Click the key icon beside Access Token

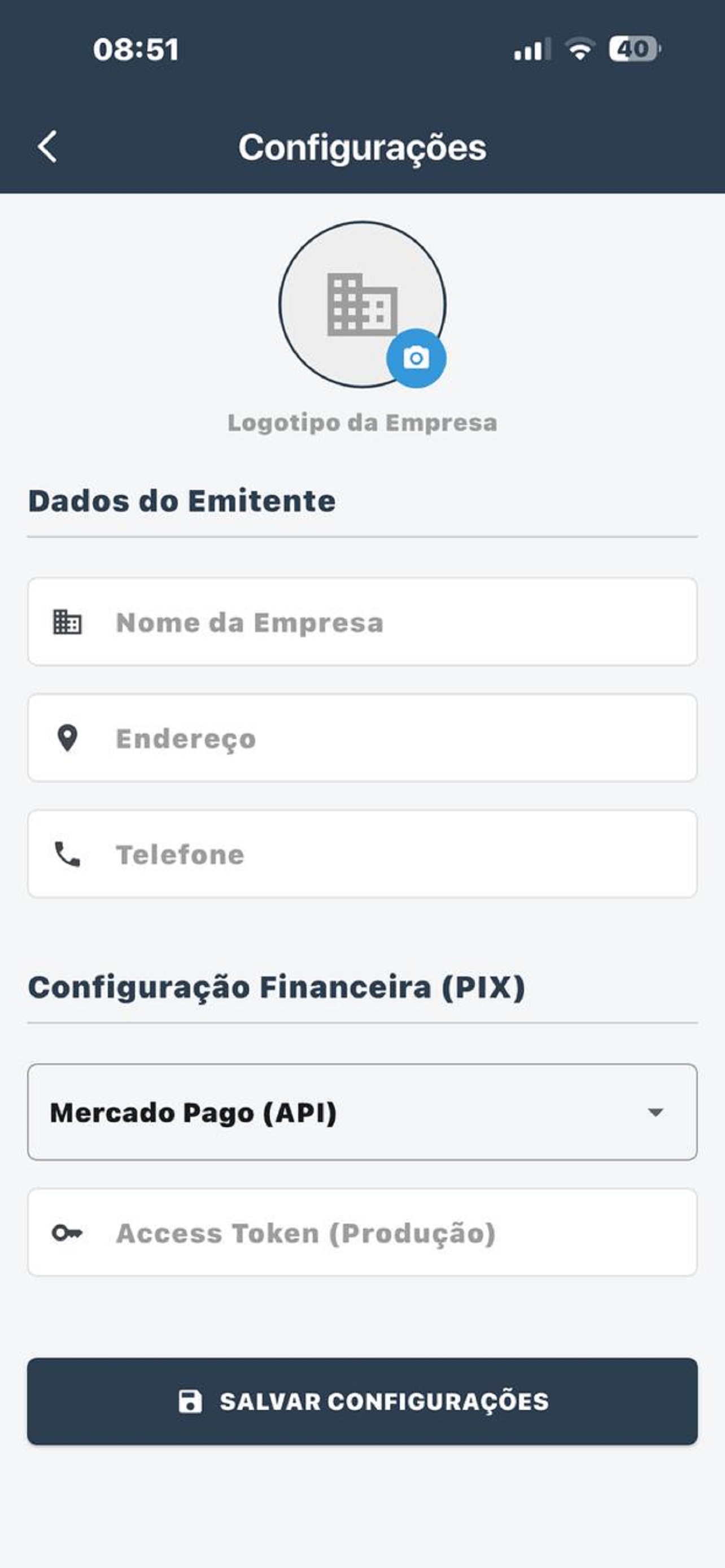pos(67,1233)
